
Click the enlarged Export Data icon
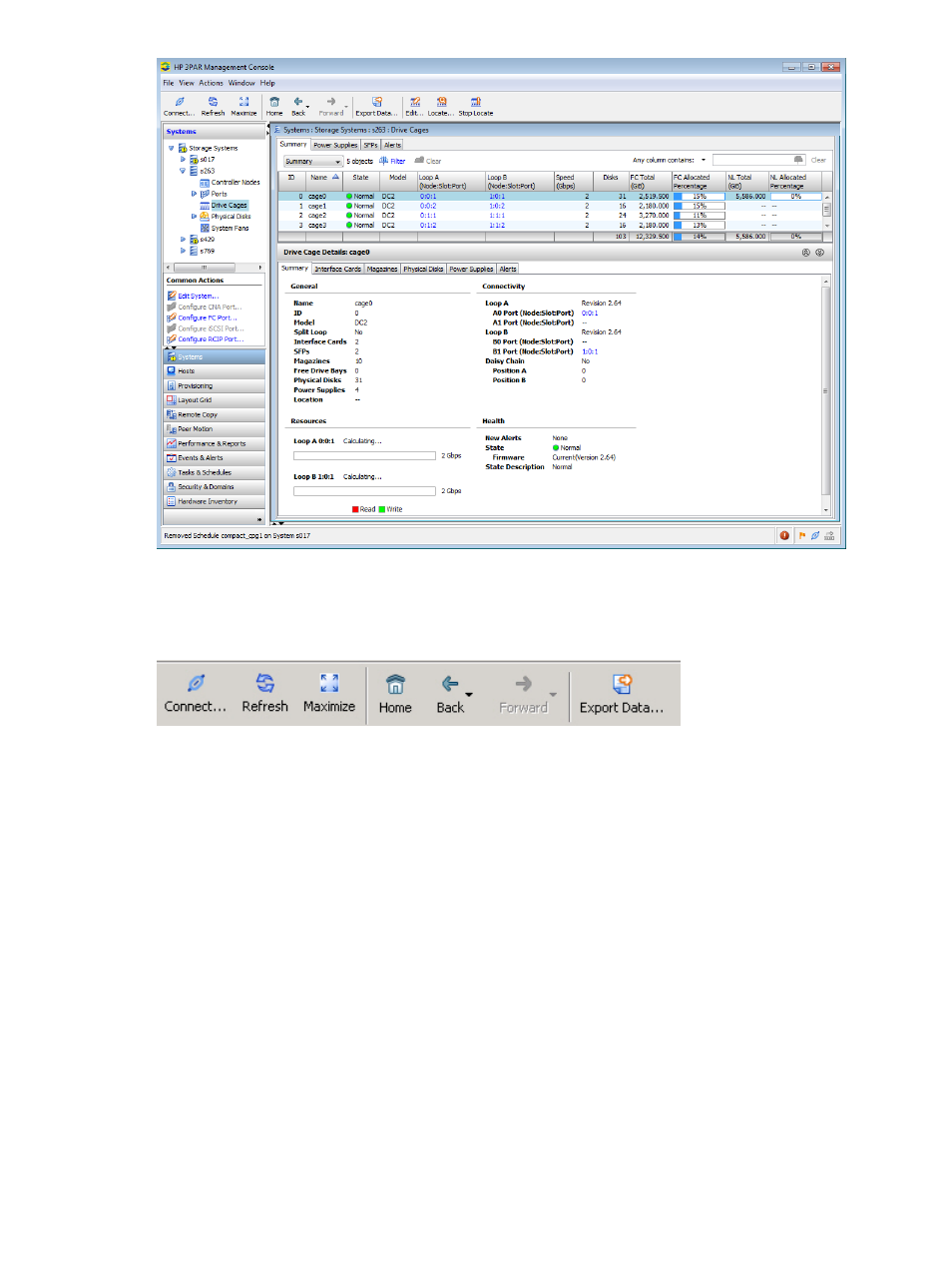pyautogui.click(x=622, y=683)
